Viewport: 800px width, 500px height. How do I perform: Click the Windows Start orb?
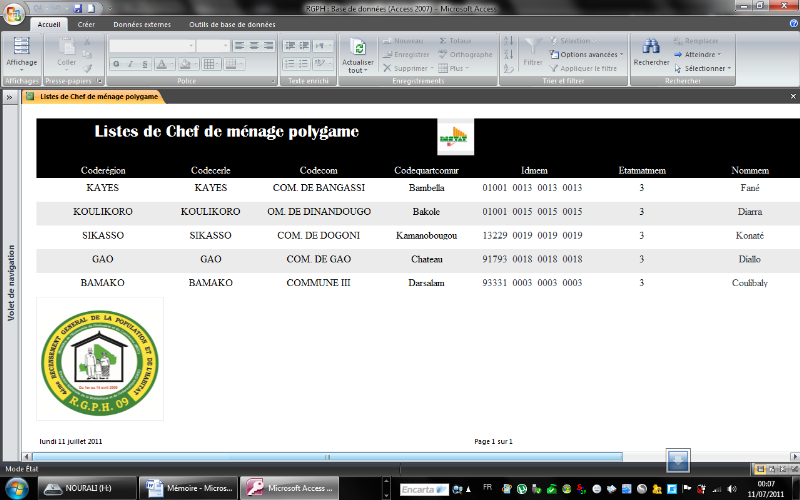coord(17,488)
